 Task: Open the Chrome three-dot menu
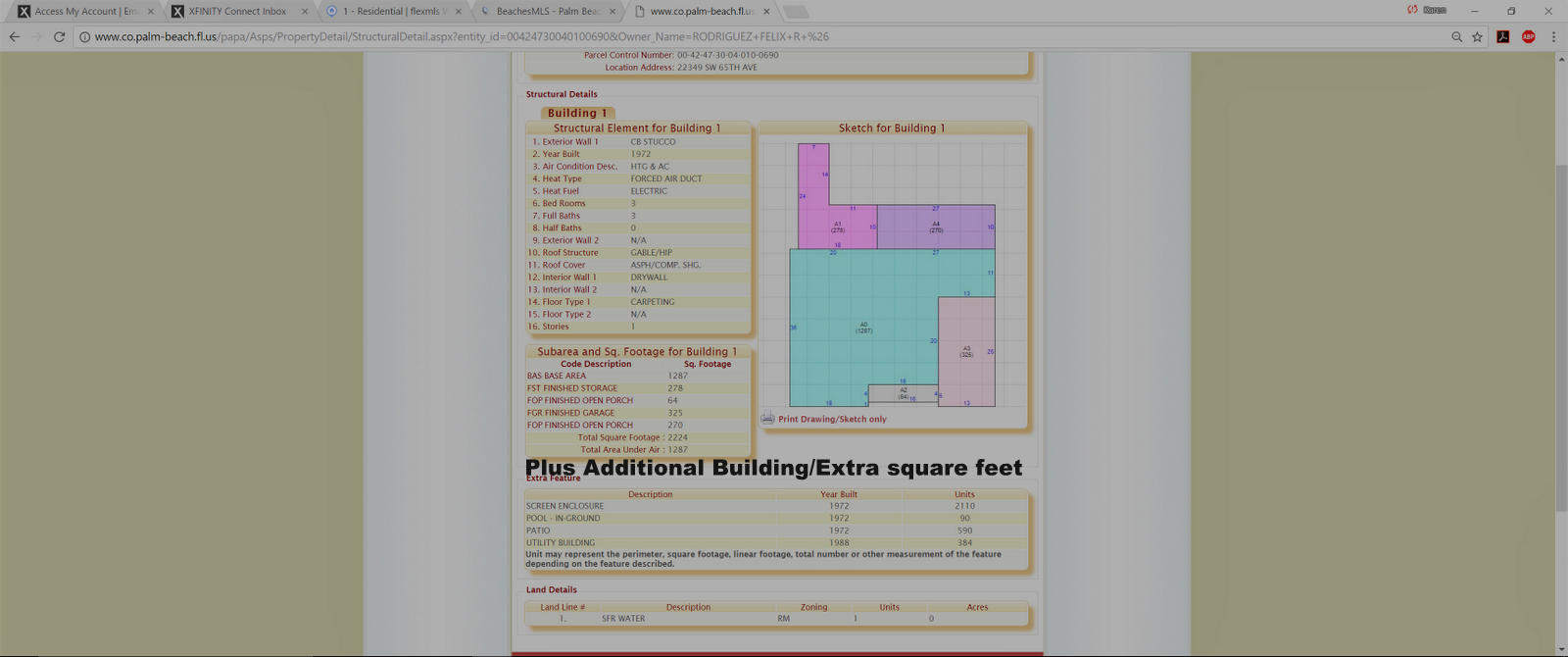[1553, 37]
